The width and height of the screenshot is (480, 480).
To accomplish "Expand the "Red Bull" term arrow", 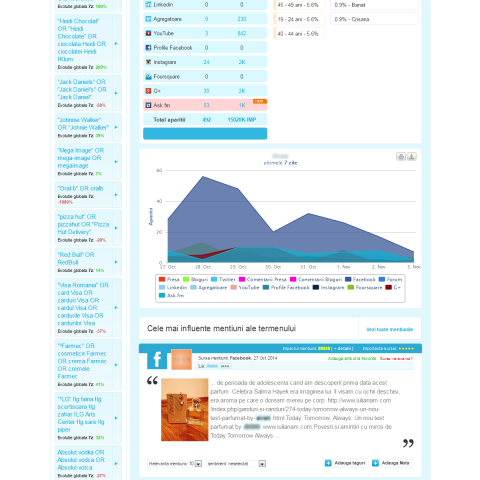I will click(116, 262).
